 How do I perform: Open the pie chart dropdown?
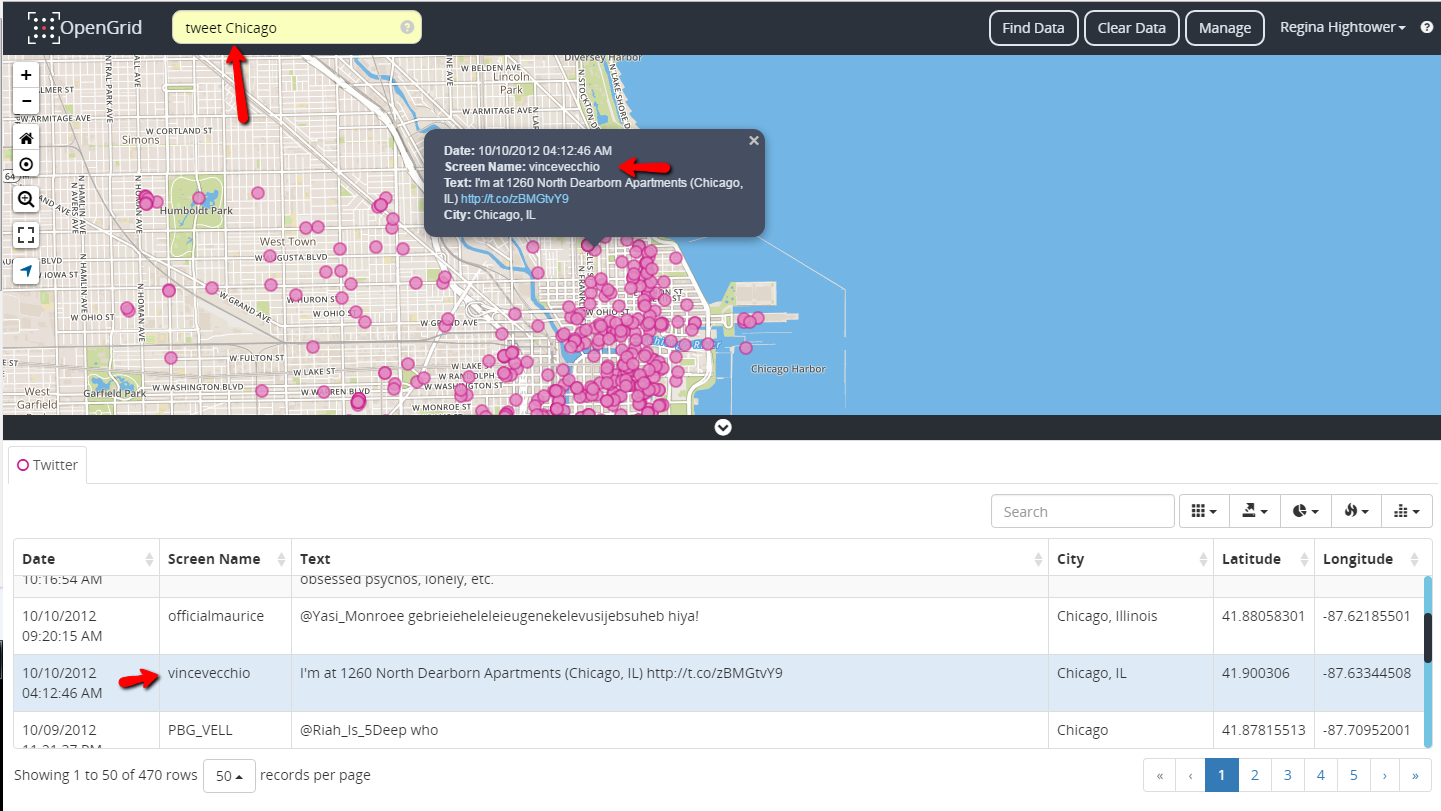(1305, 511)
